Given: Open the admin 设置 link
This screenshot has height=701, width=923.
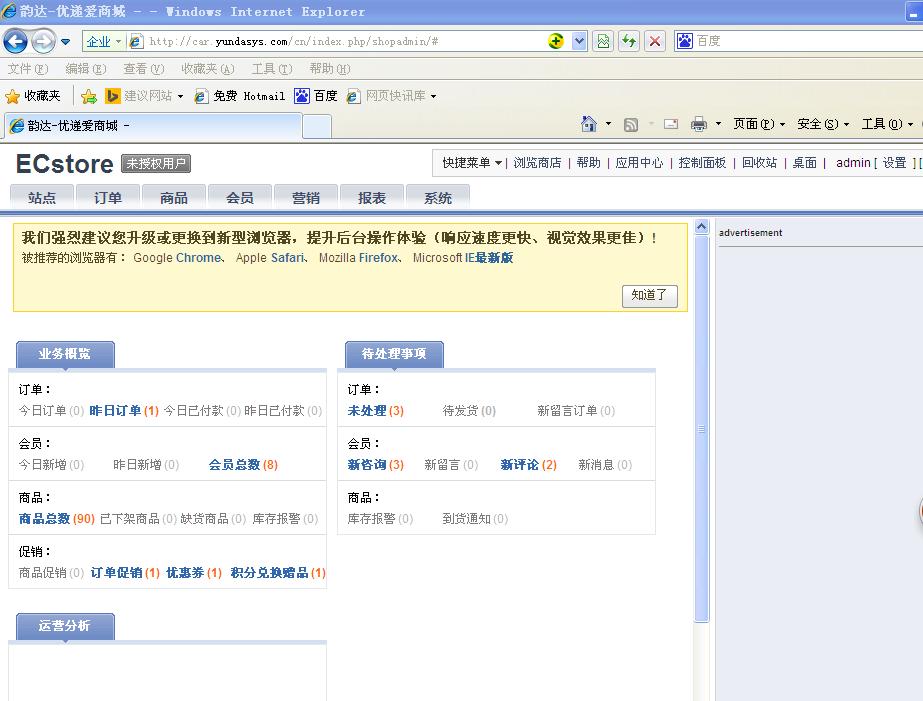Looking at the screenshot, I should coord(894,163).
